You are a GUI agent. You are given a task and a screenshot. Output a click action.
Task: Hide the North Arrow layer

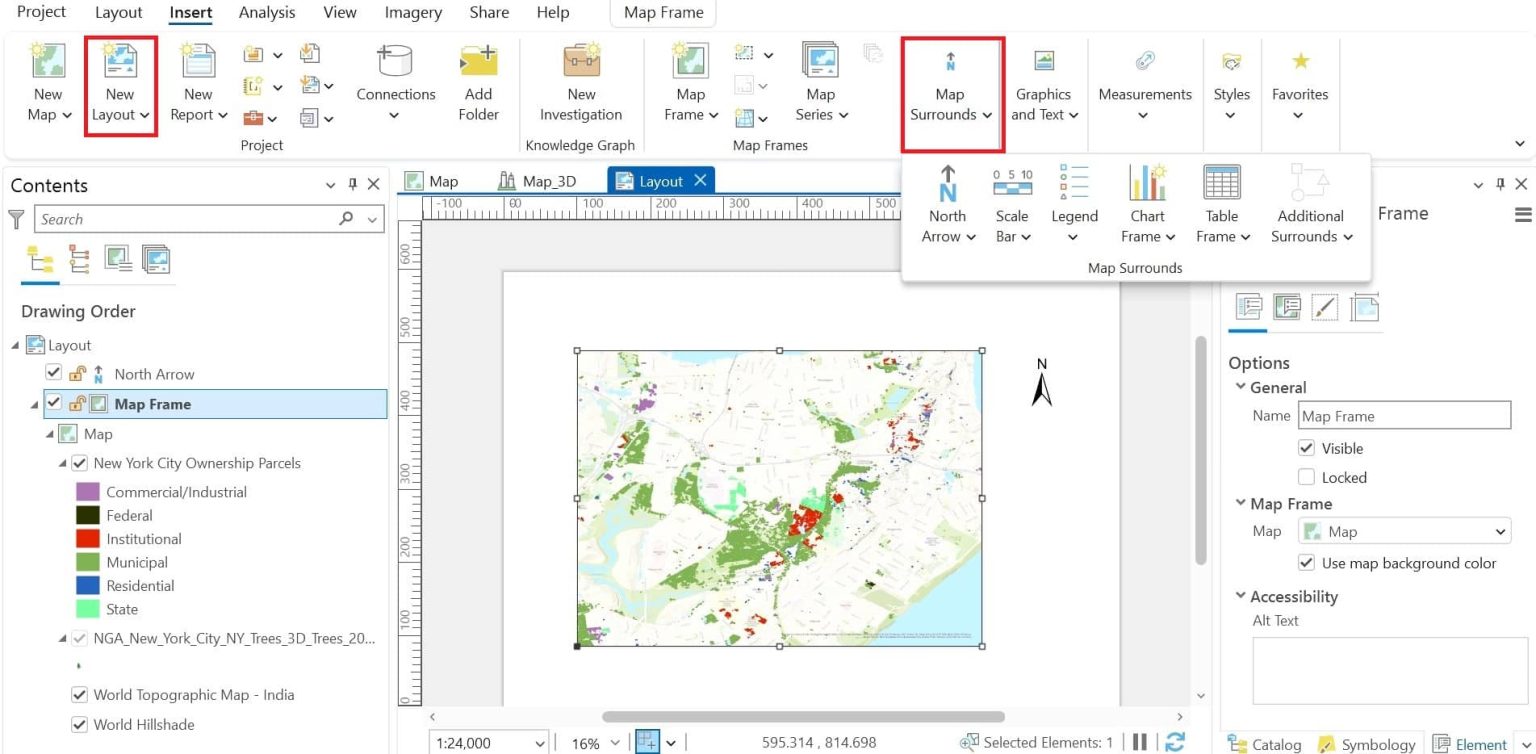(x=55, y=374)
